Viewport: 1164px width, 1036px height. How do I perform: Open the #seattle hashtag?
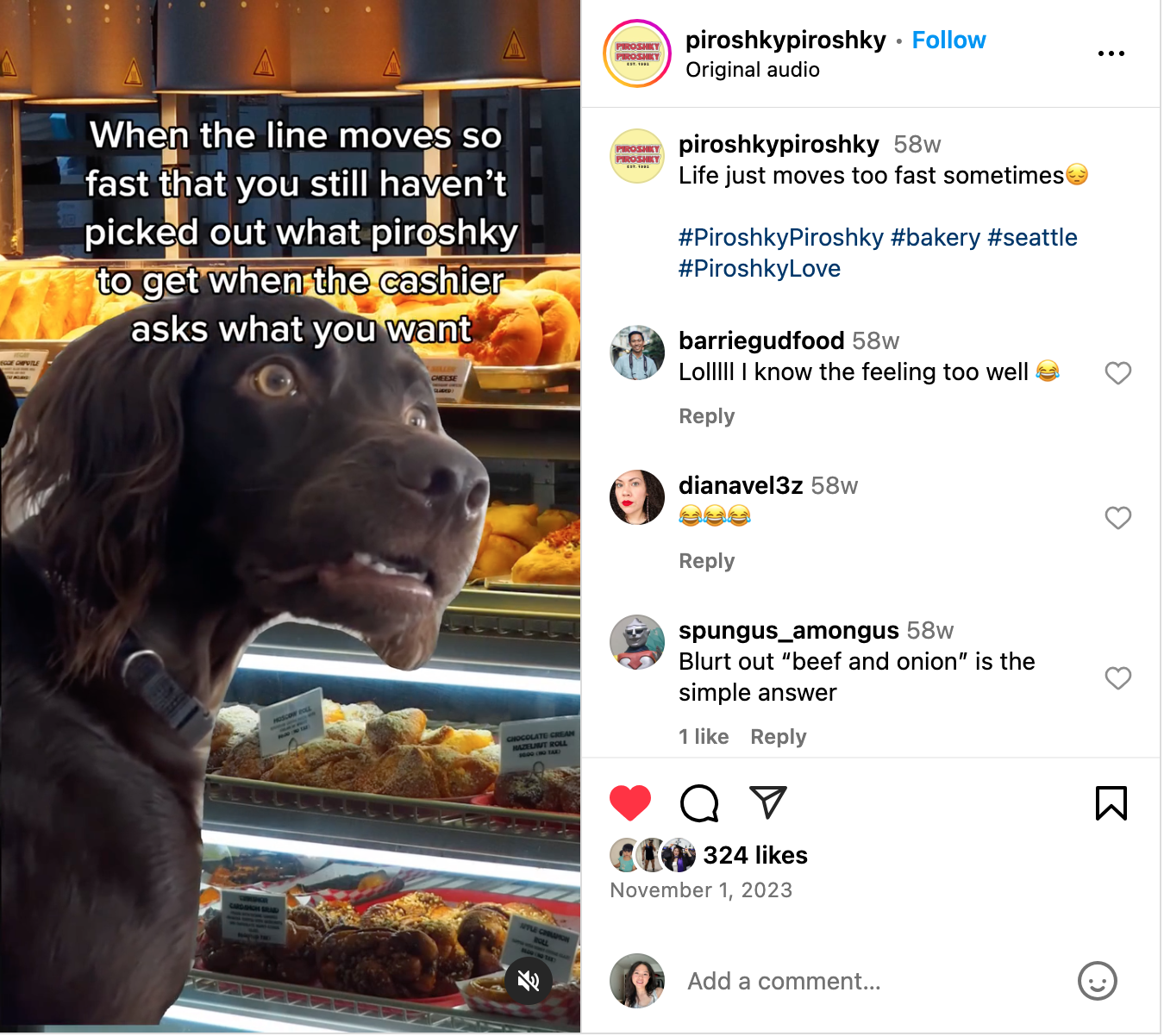[x=1032, y=238]
